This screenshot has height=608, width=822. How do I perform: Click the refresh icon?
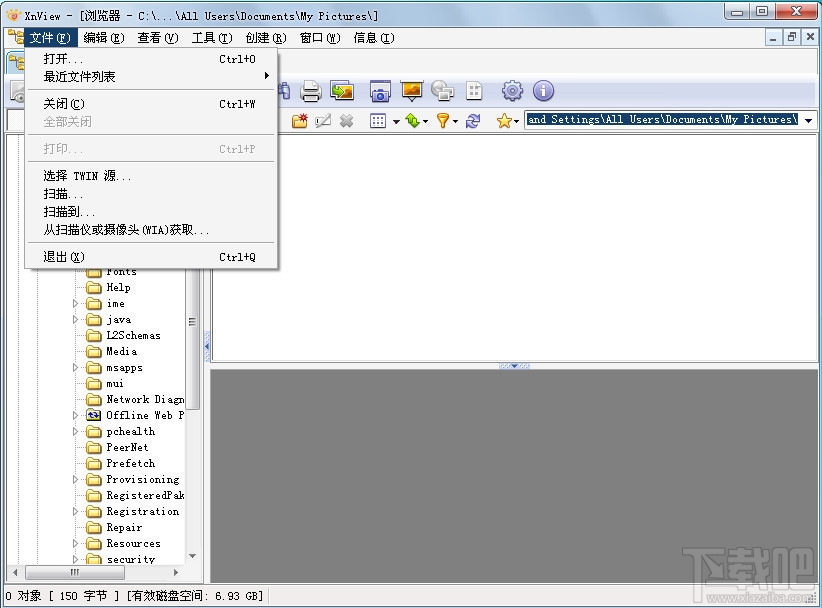coord(471,119)
